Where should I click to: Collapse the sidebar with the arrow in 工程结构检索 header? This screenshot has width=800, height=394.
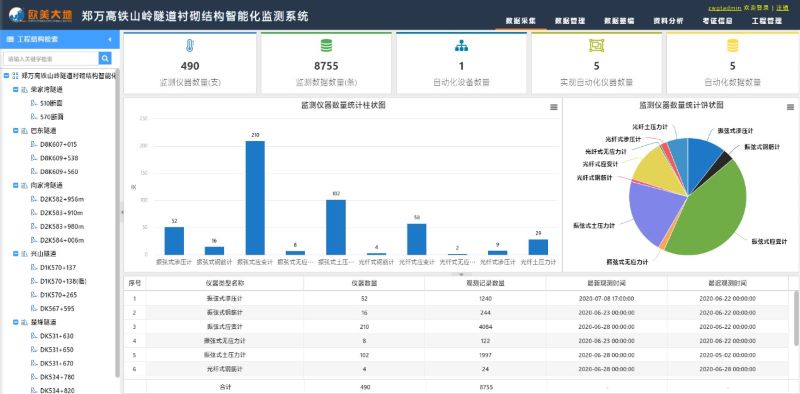click(110, 39)
